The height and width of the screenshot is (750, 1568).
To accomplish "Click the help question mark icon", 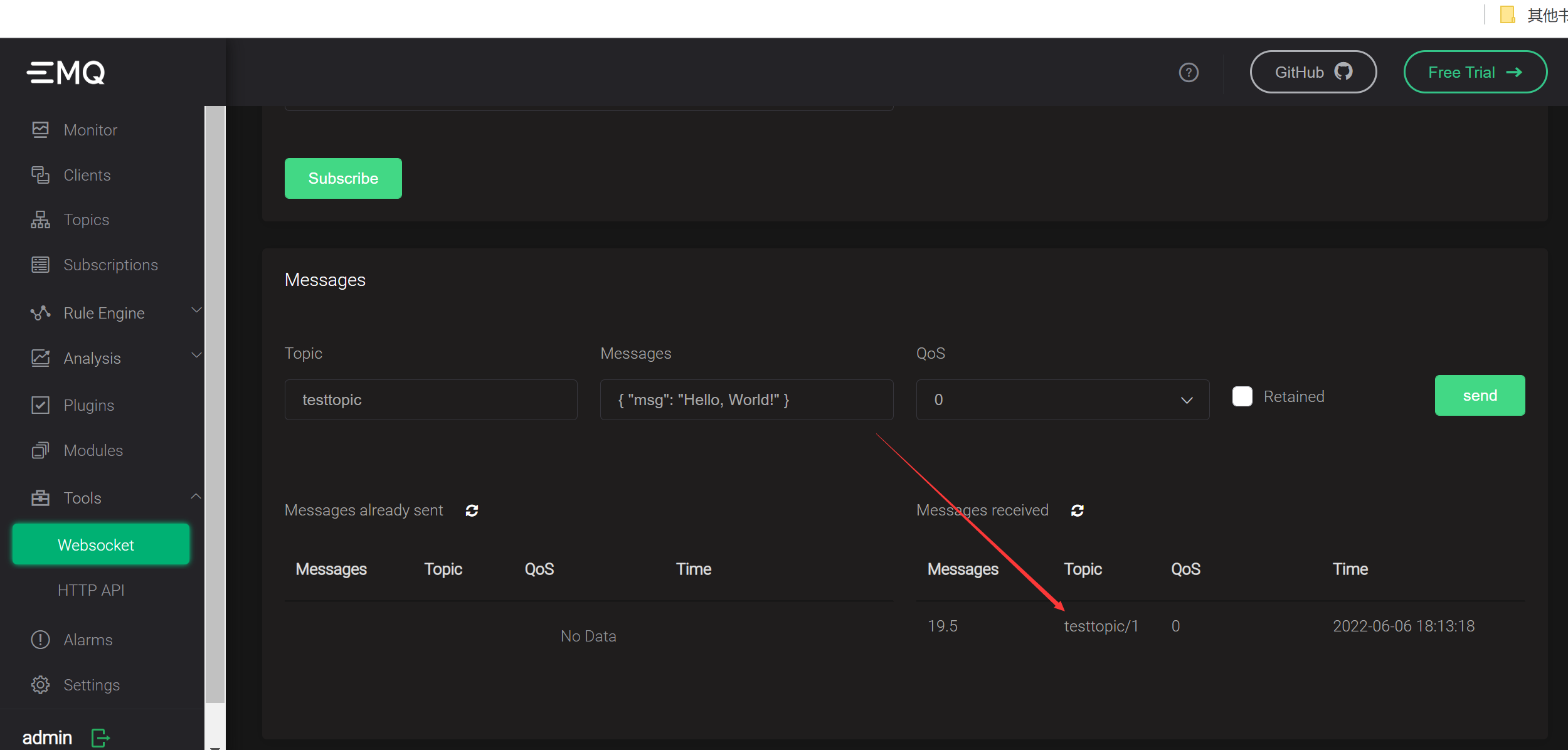I will pos(1189,73).
